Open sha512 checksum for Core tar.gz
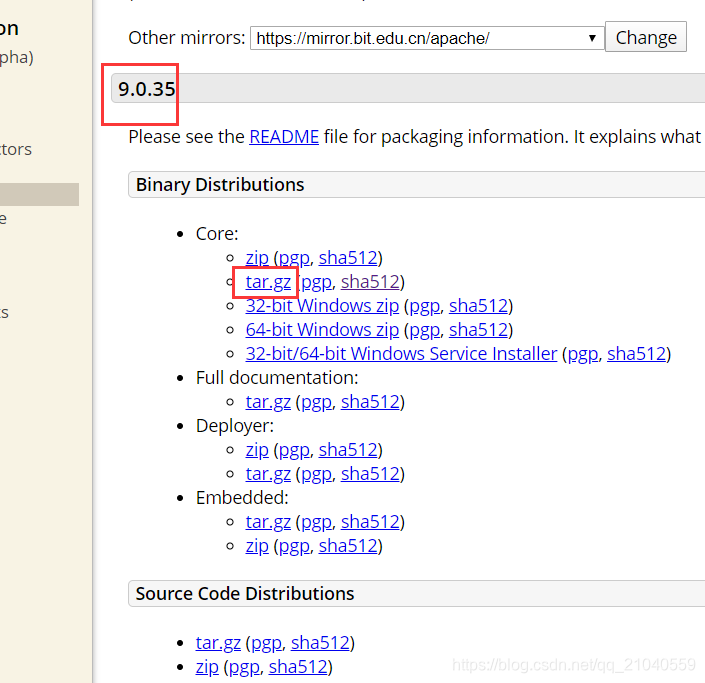Screen dimensions: 705x683 370,282
